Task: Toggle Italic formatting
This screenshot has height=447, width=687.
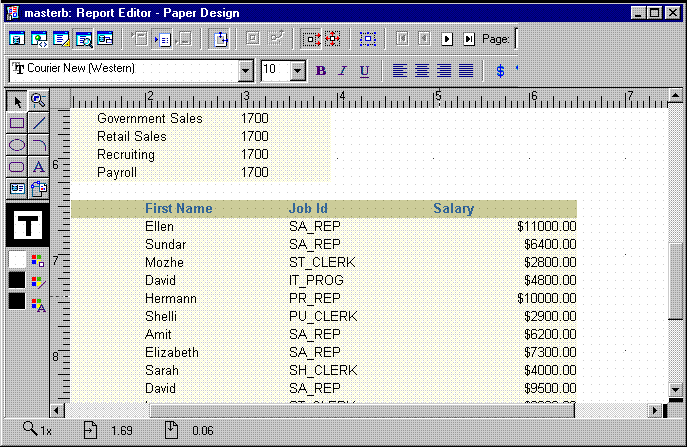Action: (x=343, y=71)
